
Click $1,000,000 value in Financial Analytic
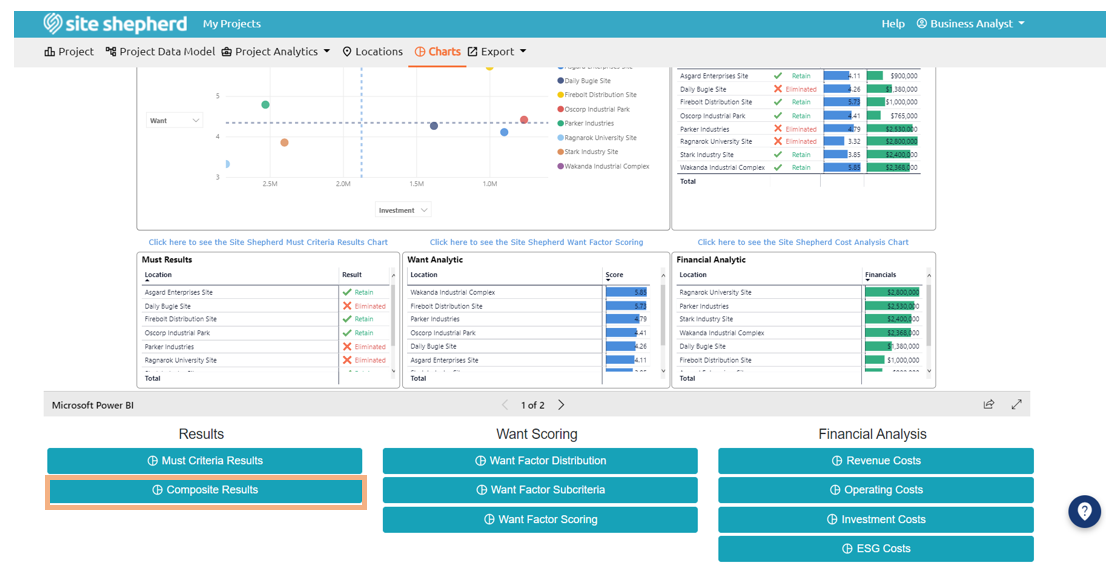click(903, 360)
